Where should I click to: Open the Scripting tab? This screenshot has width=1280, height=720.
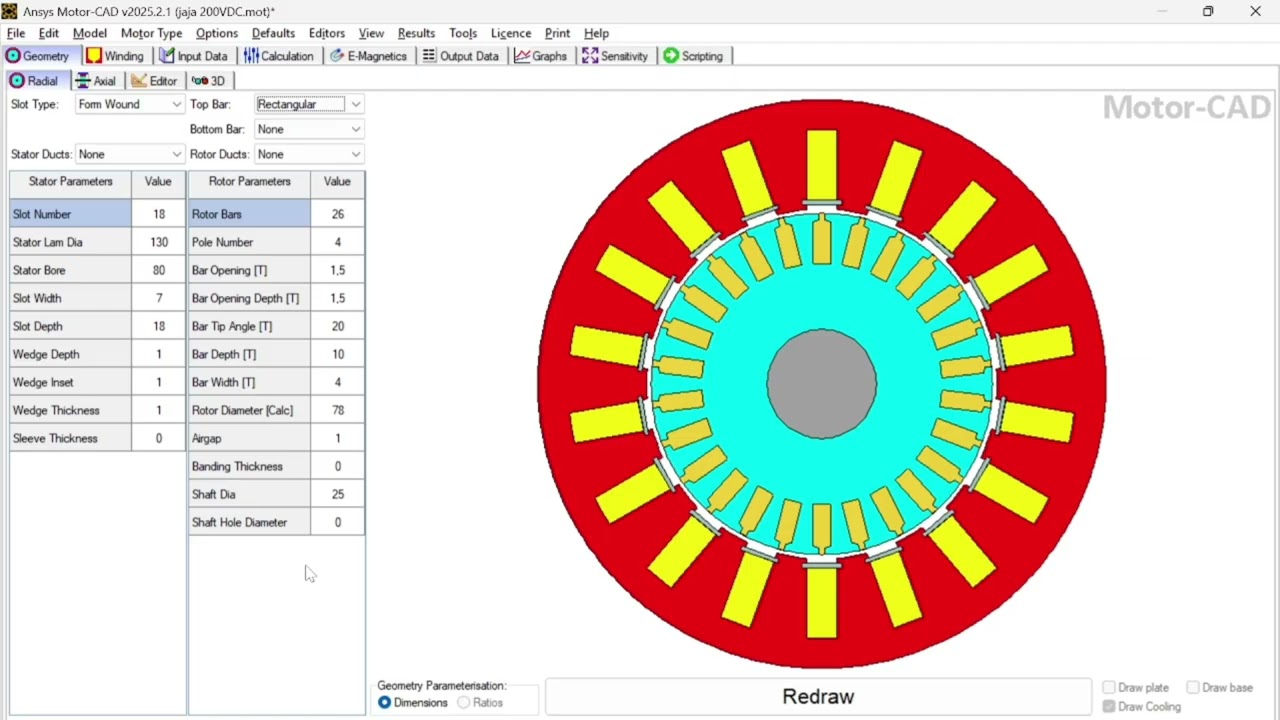point(693,56)
